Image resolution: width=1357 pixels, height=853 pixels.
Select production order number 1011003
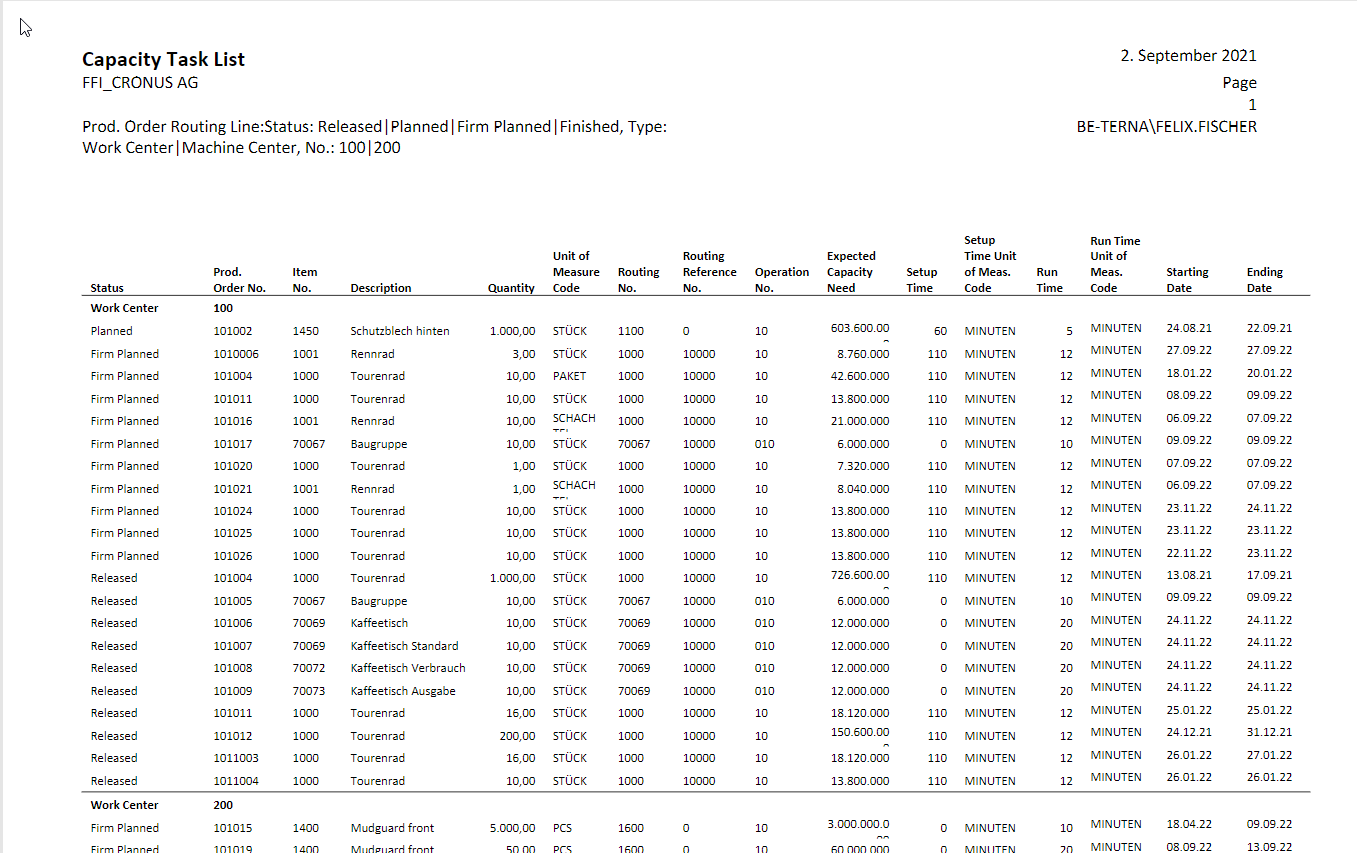point(236,758)
